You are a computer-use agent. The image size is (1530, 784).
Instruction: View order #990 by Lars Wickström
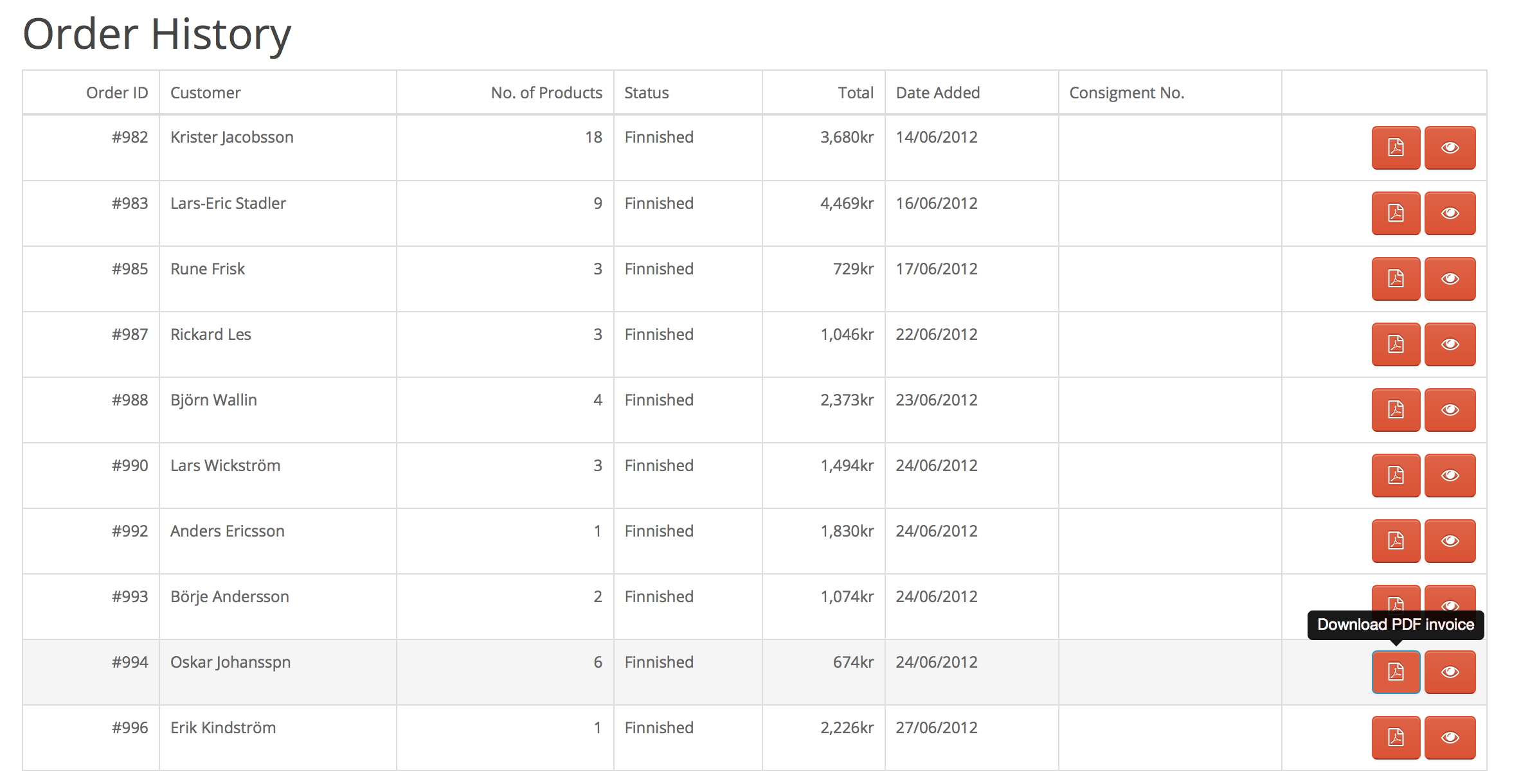coord(1450,476)
